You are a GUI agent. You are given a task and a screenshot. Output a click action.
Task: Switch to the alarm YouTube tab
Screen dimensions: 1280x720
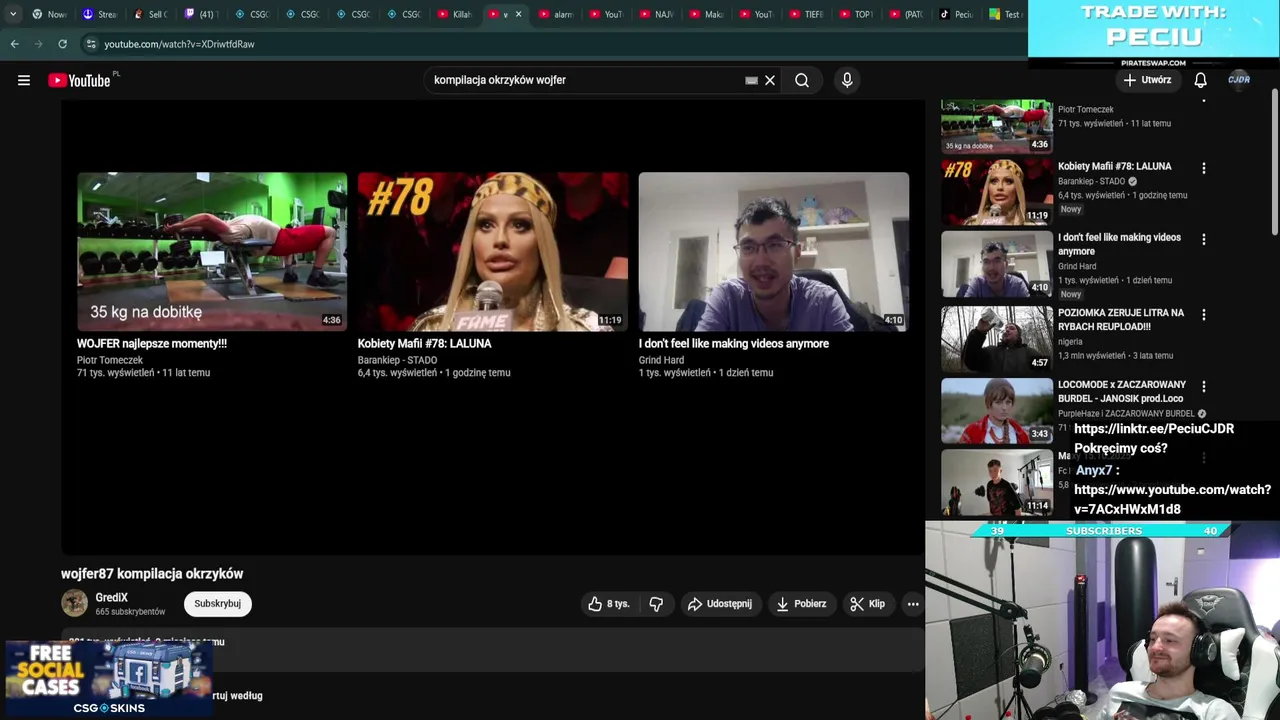coord(557,14)
